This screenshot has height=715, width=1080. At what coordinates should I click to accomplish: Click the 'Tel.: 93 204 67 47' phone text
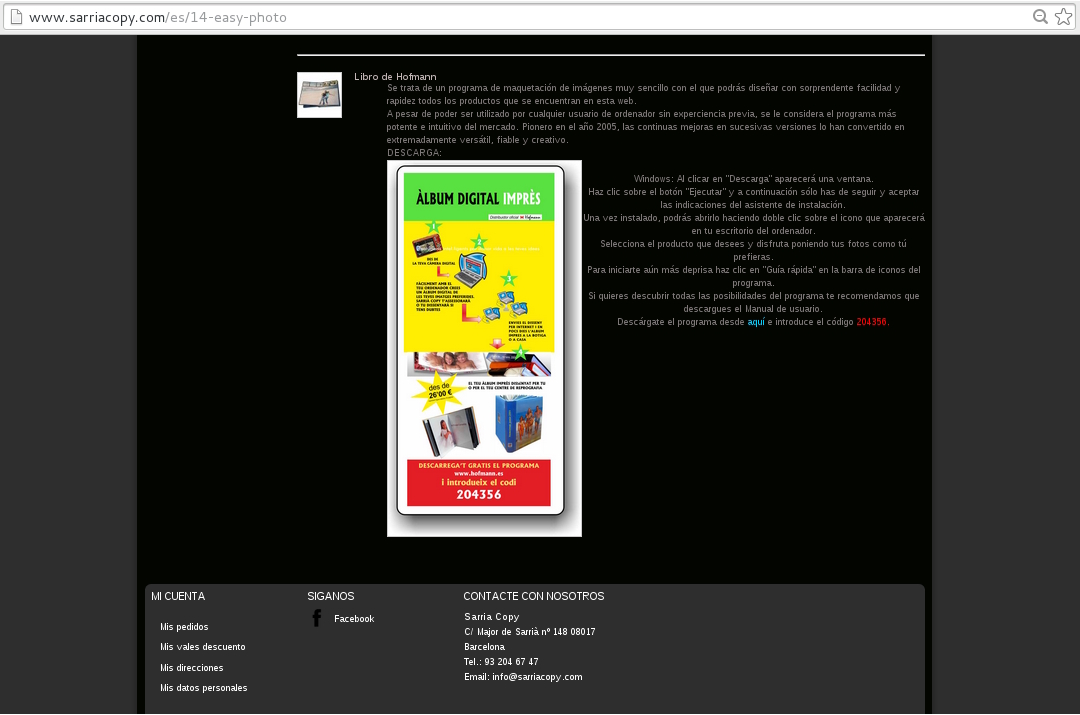pos(501,661)
